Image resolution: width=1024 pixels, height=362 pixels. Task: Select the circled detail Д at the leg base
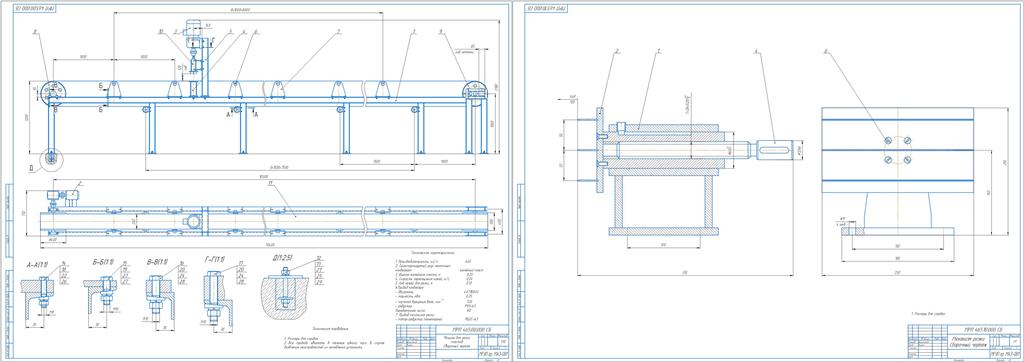(51, 157)
